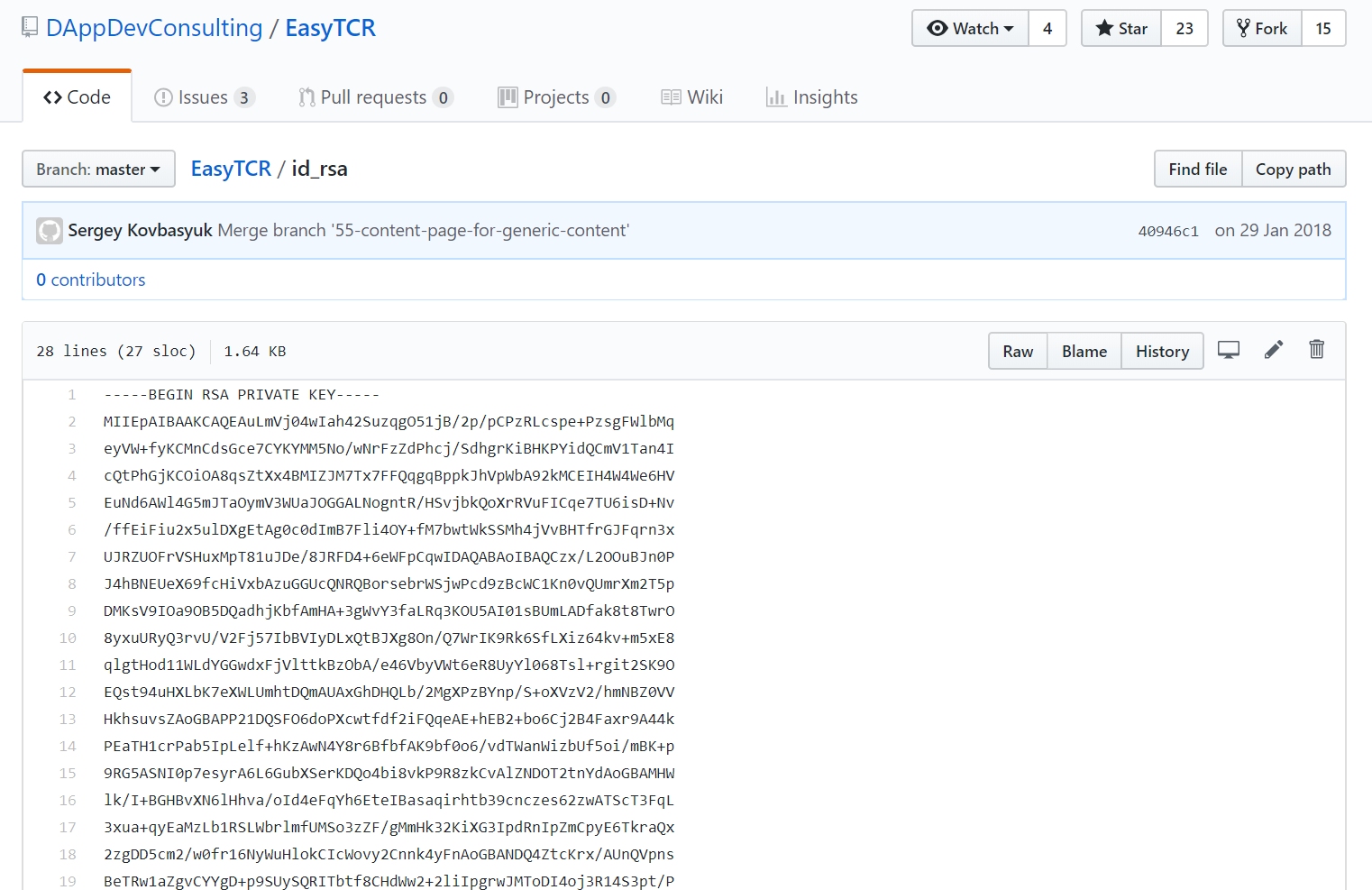Open the Code tab

[x=77, y=97]
